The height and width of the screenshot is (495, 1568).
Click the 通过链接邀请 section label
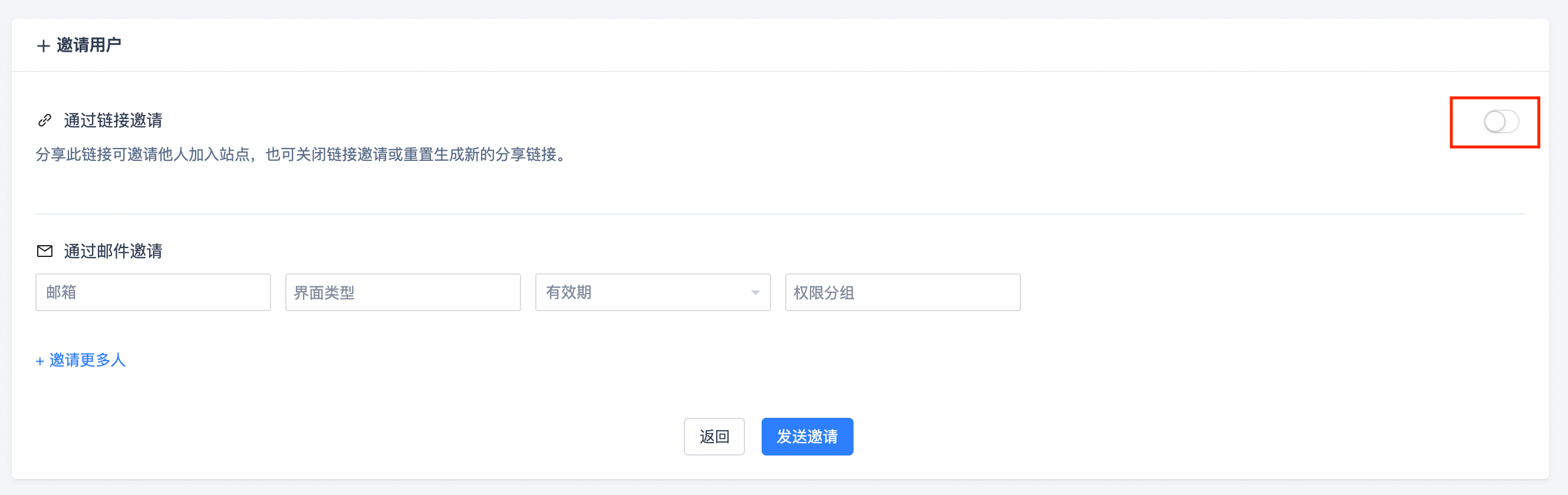113,121
